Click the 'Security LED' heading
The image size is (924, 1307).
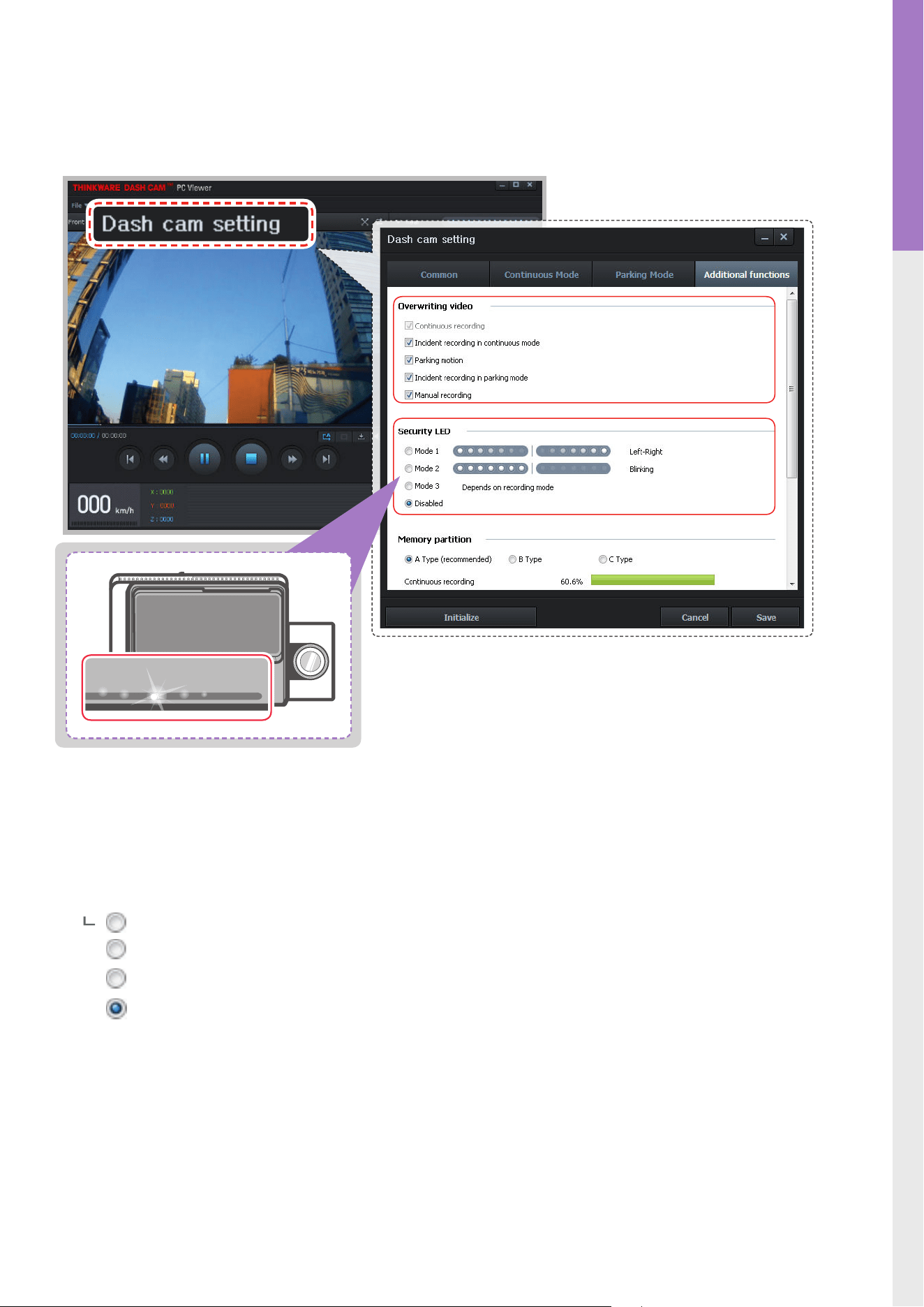(x=424, y=431)
